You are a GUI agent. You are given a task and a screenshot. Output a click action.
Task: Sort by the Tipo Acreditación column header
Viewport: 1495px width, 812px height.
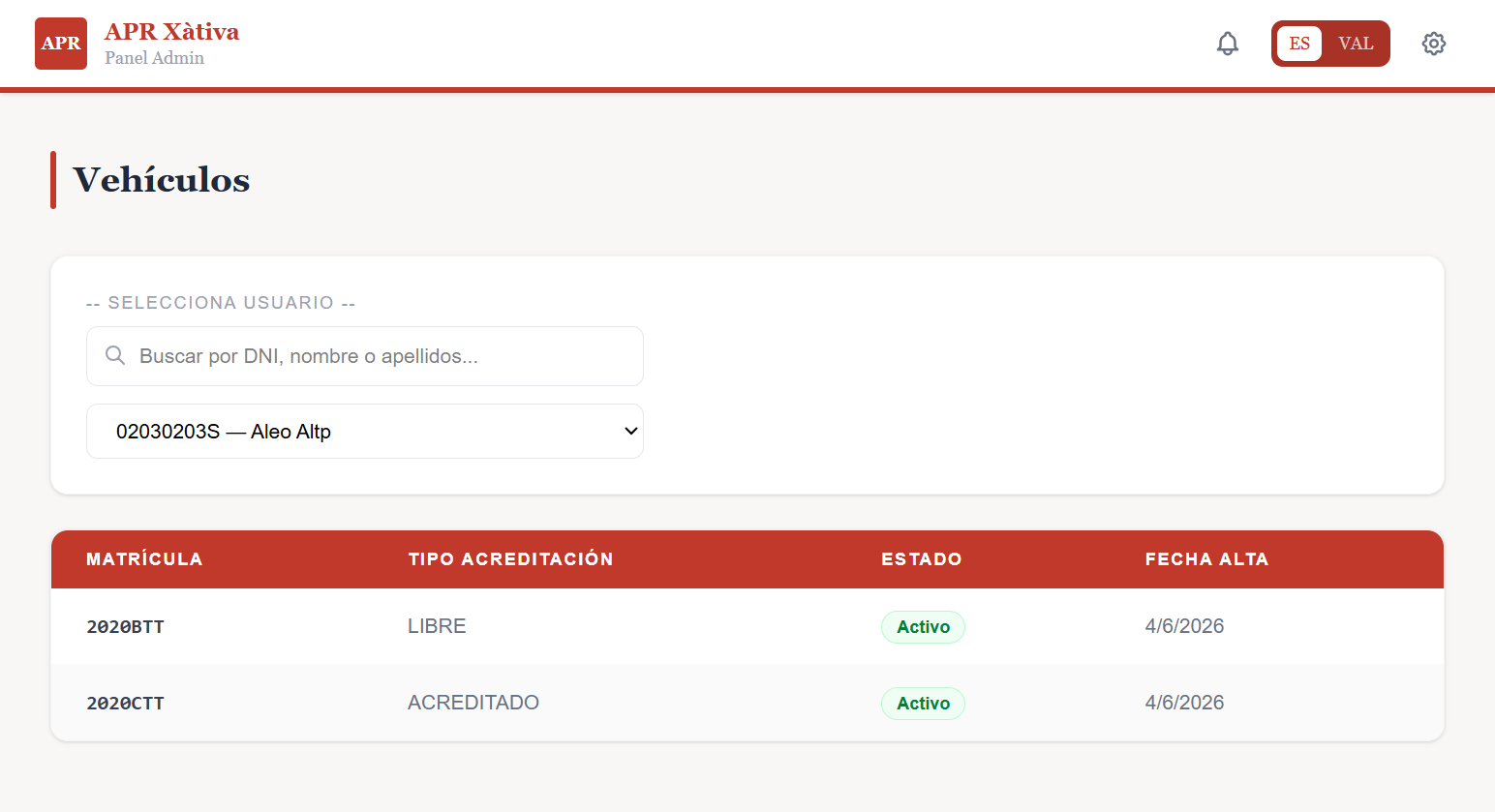pos(510,559)
